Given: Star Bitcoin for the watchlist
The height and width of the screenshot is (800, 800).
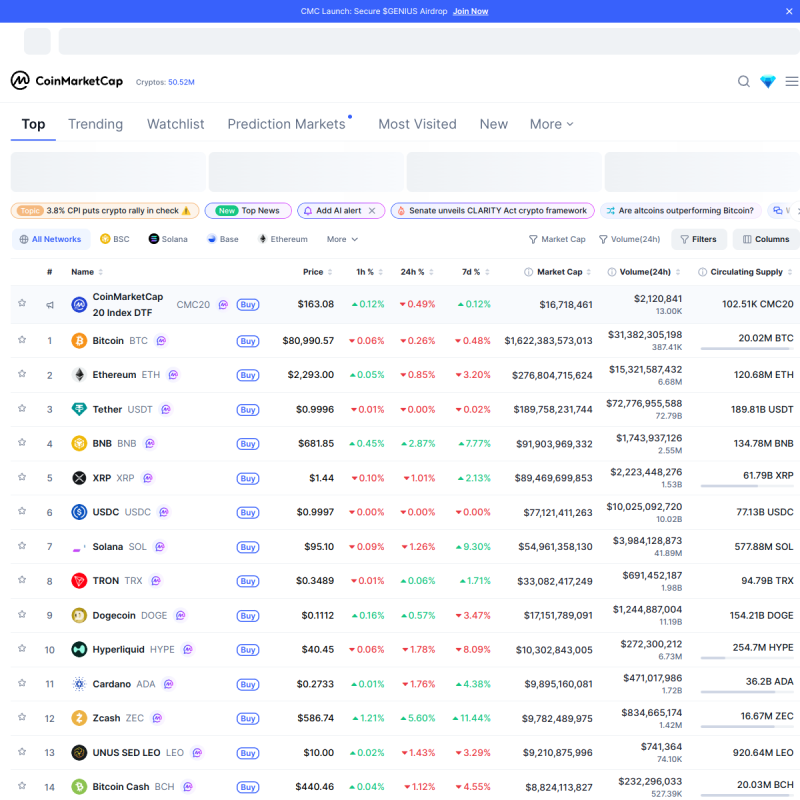Looking at the screenshot, I should (22, 339).
